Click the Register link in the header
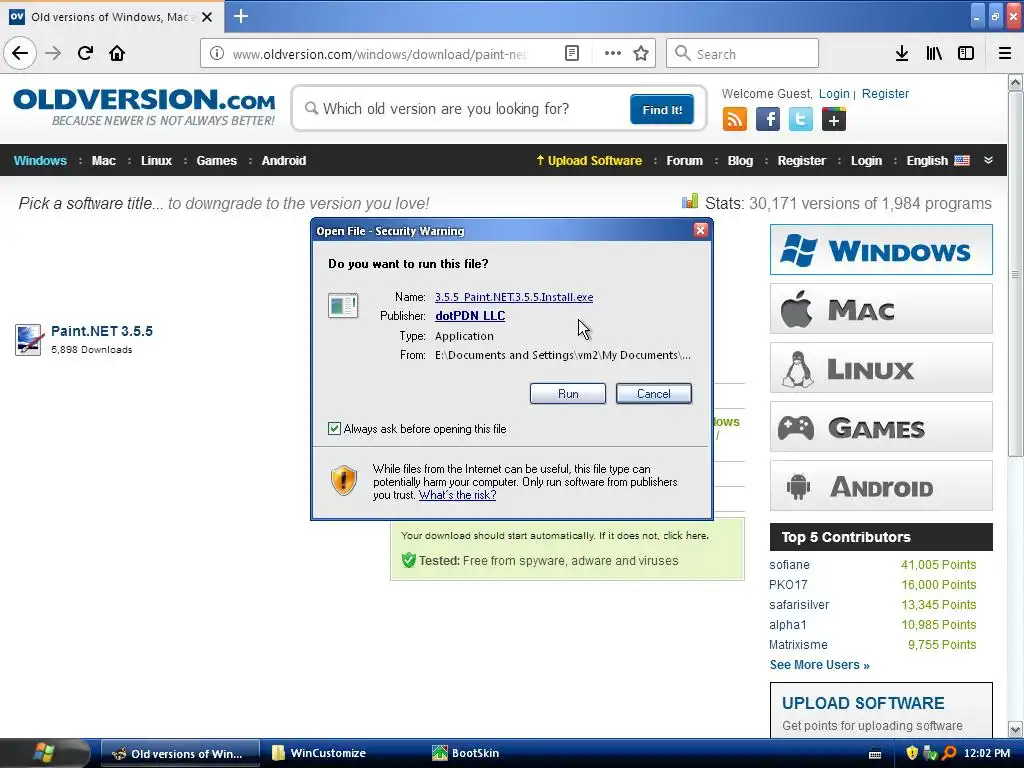This screenshot has width=1024, height=768. [x=885, y=94]
